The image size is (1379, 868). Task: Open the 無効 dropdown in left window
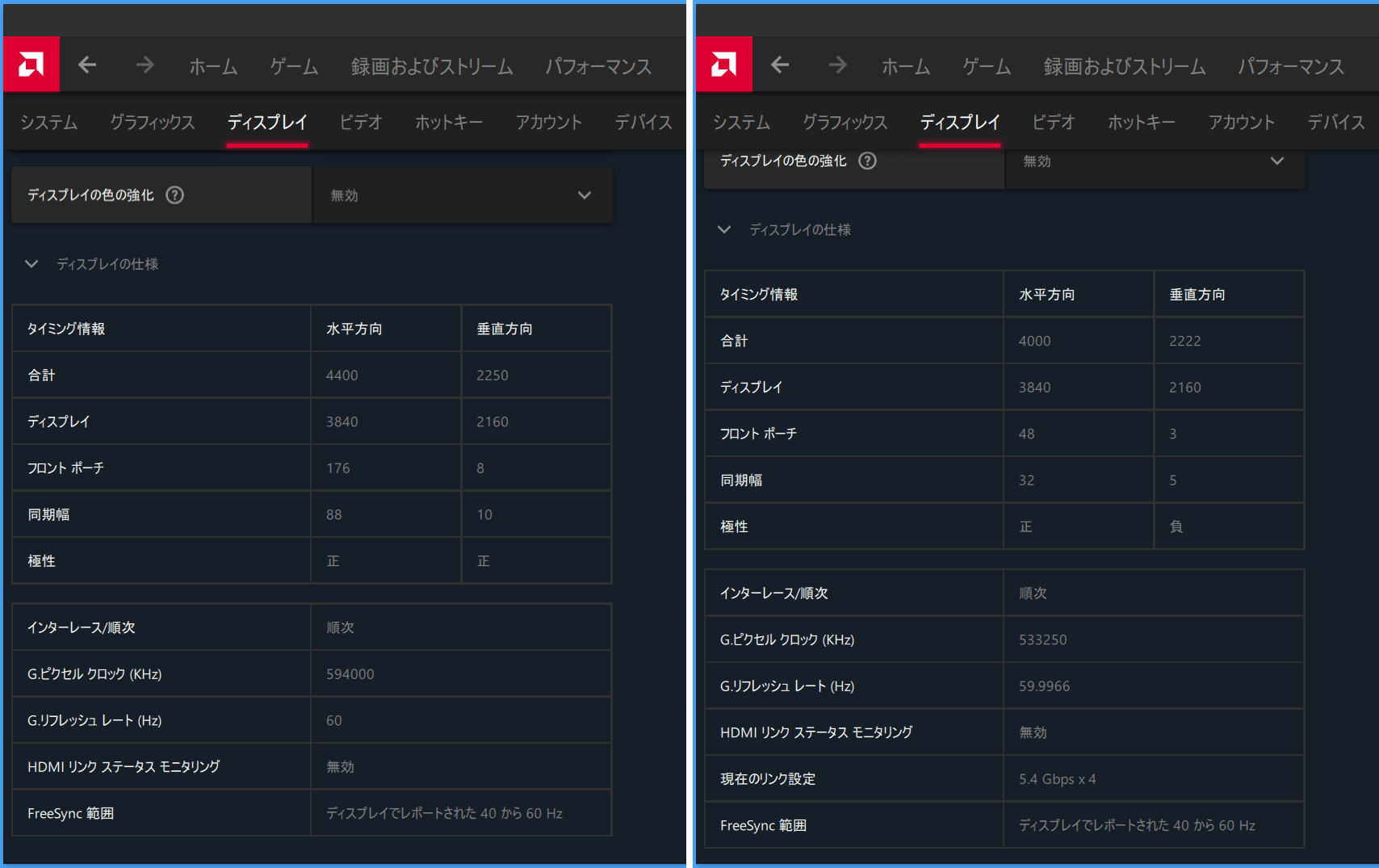point(463,195)
